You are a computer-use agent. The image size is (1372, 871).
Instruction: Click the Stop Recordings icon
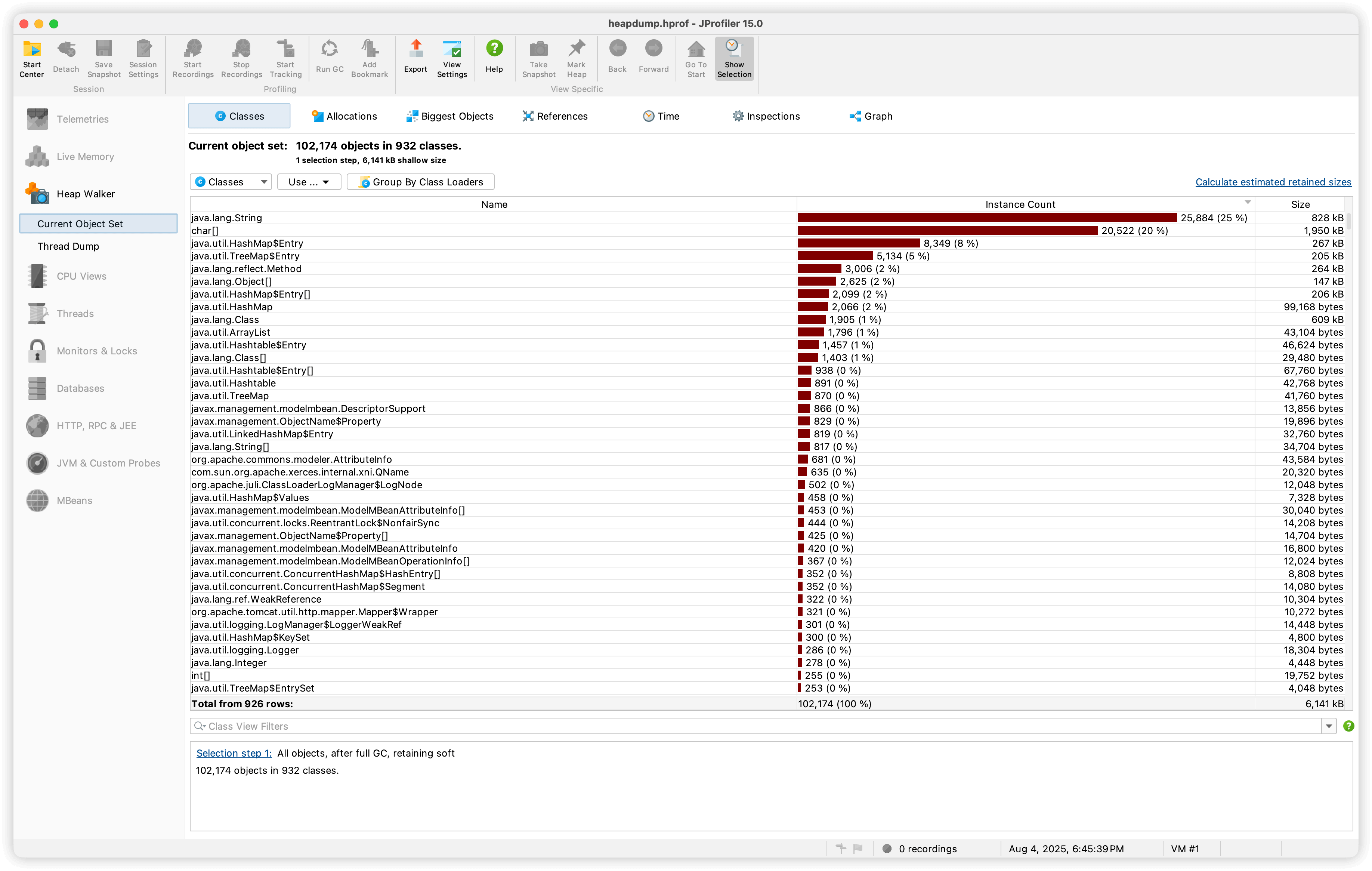click(x=241, y=59)
